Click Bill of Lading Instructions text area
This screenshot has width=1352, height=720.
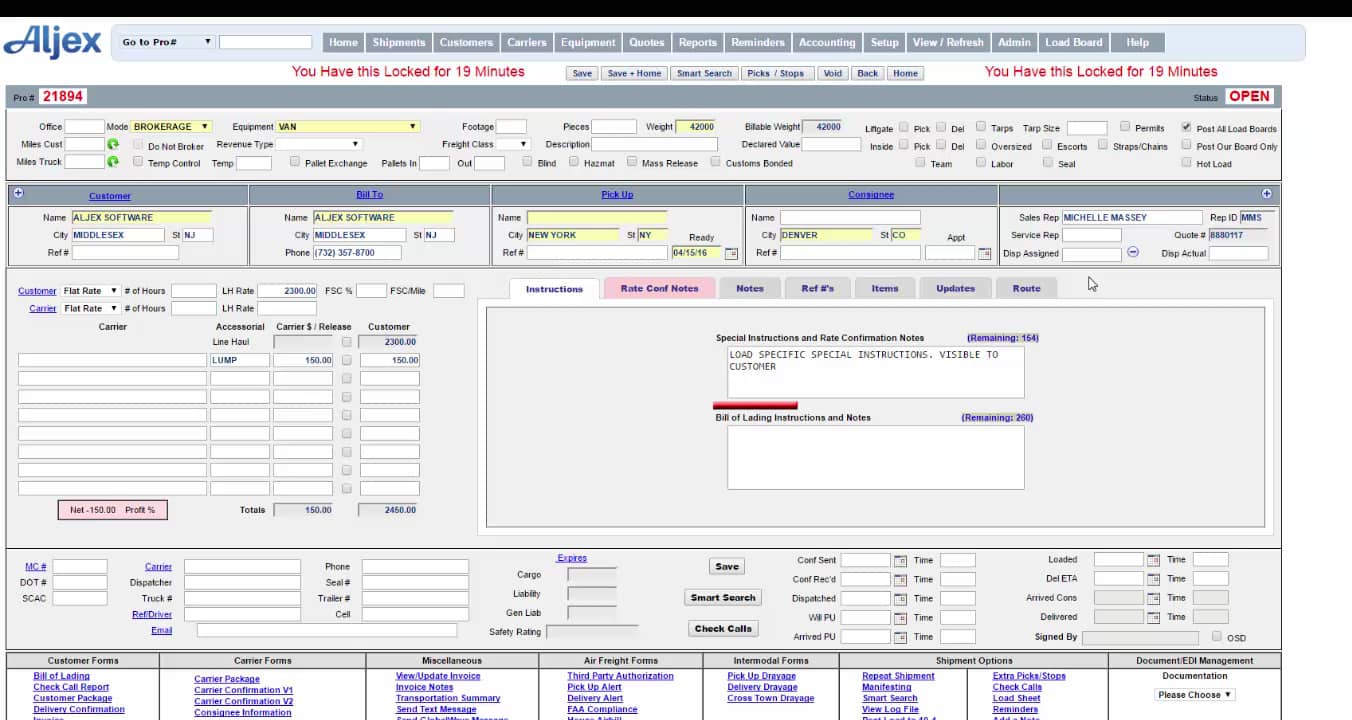[x=876, y=458]
